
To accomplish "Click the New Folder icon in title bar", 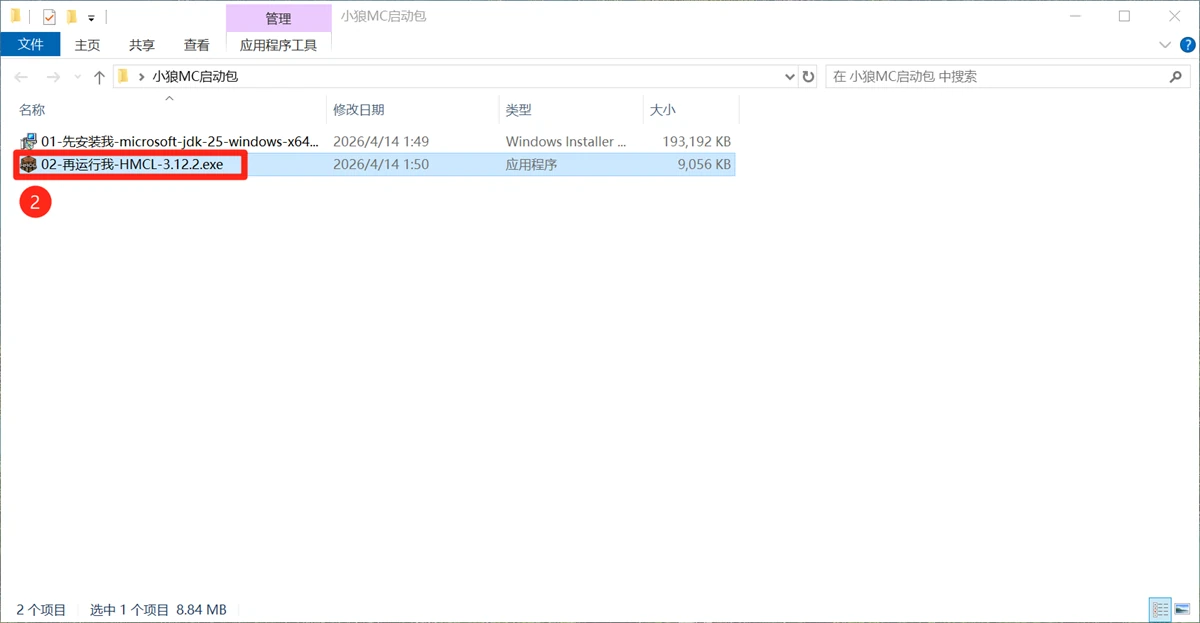I will click(x=71, y=17).
